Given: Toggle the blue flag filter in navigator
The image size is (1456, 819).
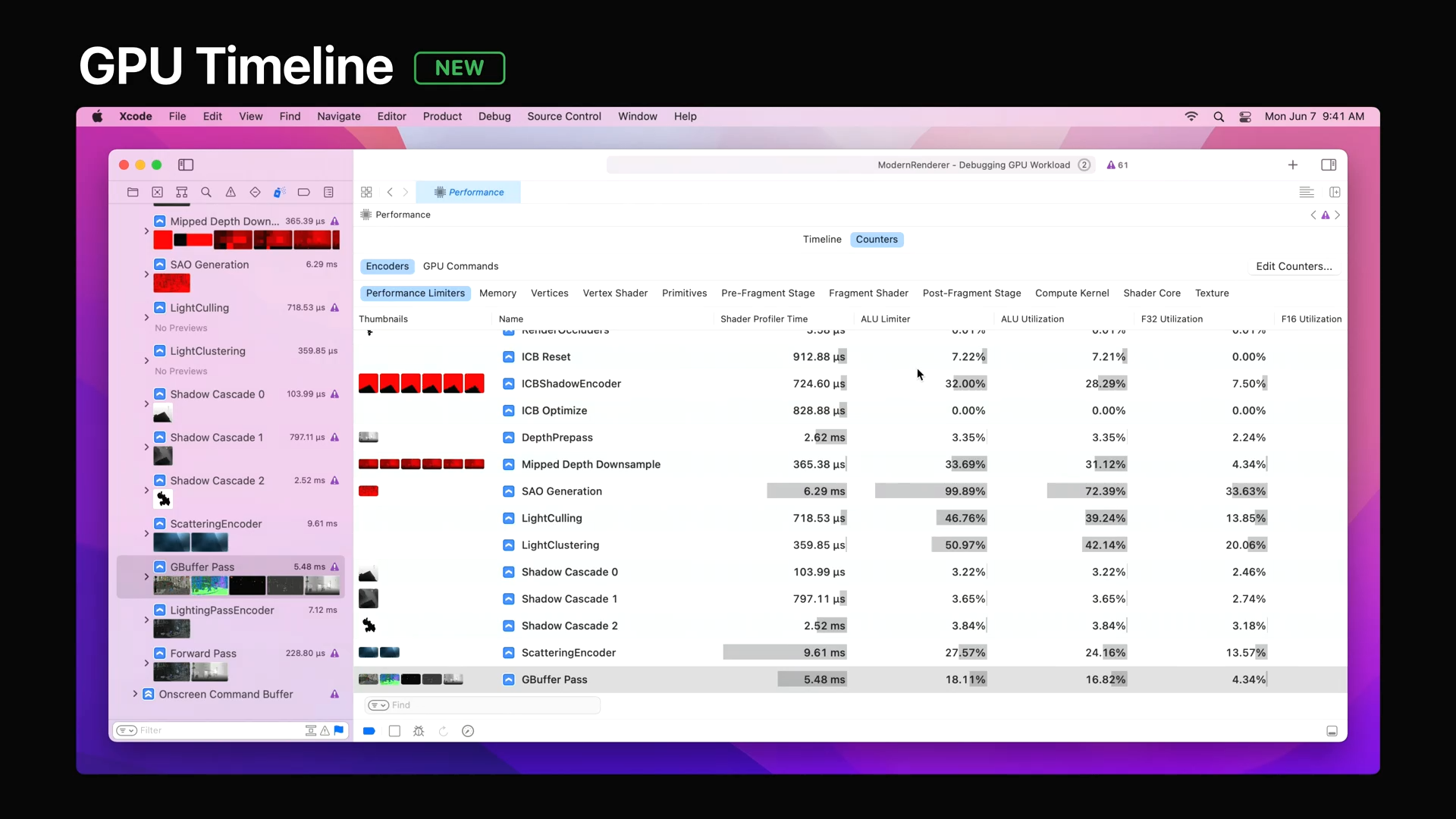Looking at the screenshot, I should [339, 730].
